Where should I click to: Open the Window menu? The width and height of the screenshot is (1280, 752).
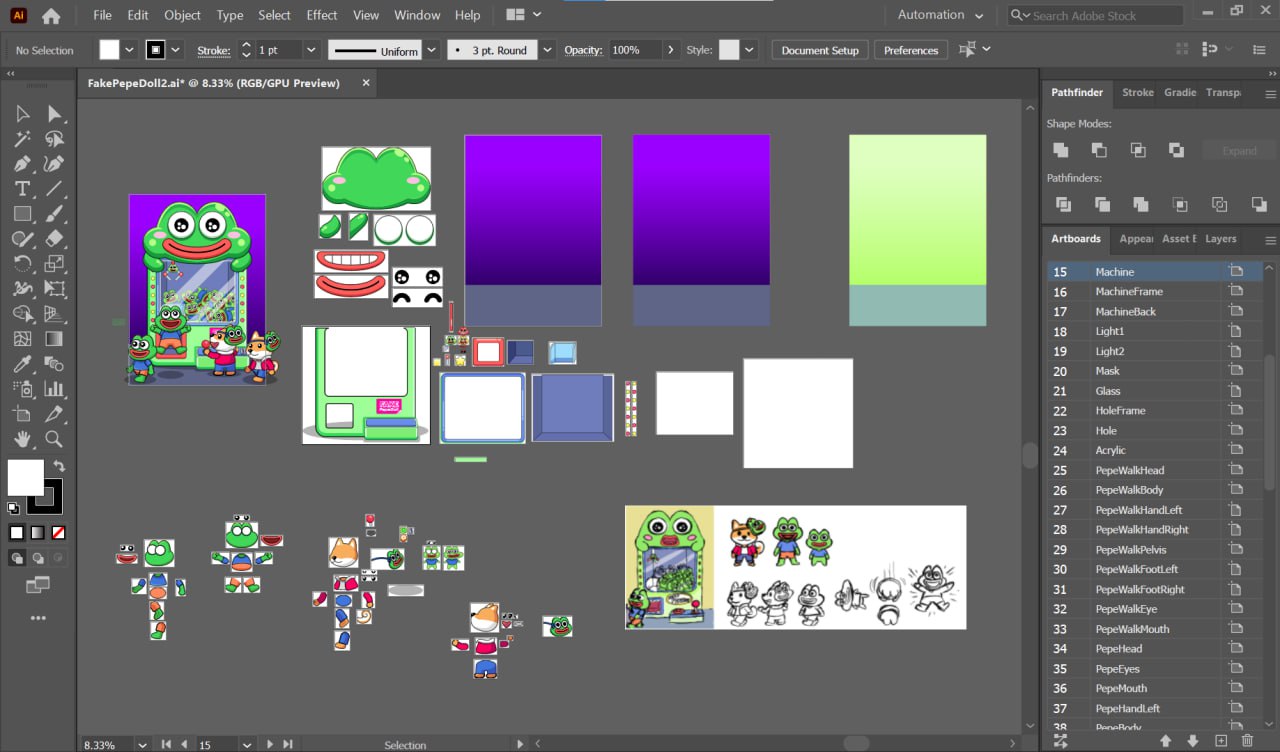tap(417, 15)
